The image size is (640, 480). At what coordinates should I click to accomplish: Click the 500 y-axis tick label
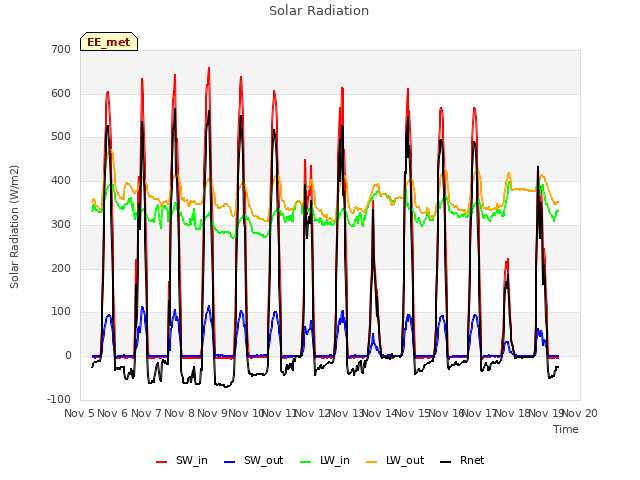click(x=61, y=137)
